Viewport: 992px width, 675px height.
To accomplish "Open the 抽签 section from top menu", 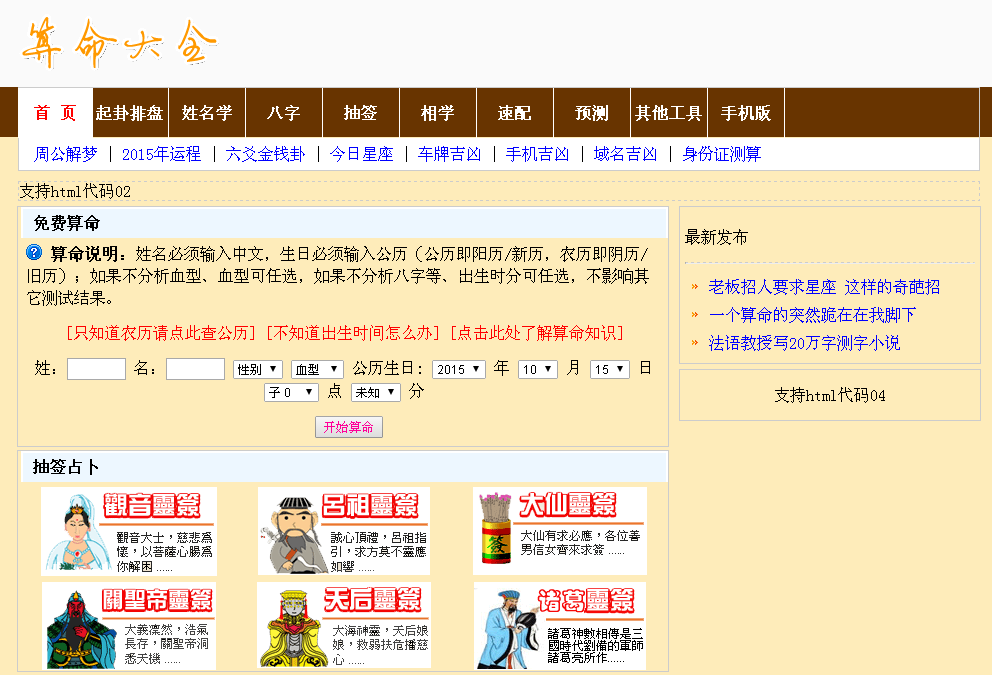I will point(360,112).
